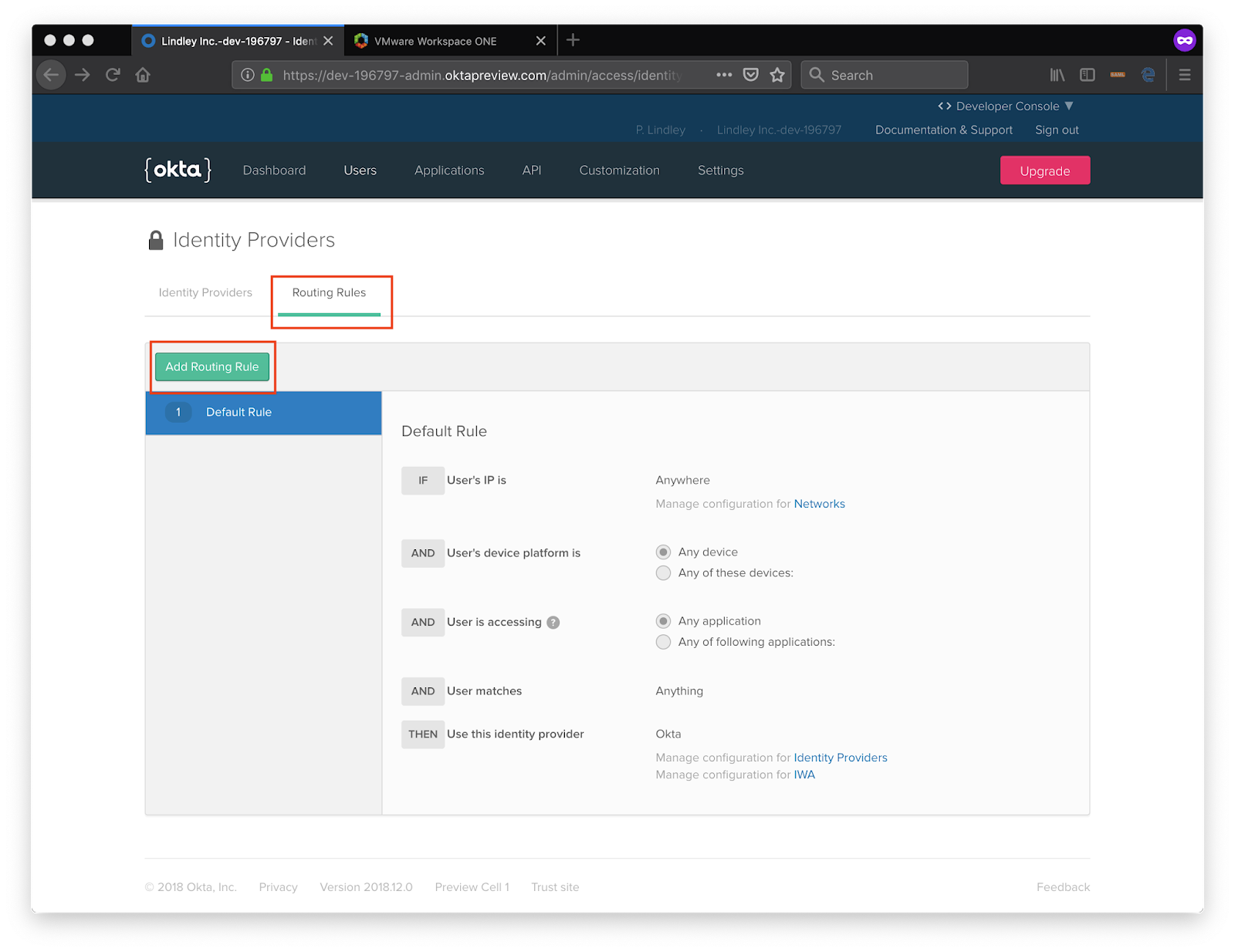Open the Trust site footer link
Image resolution: width=1235 pixels, height=952 pixels.
pyautogui.click(x=555, y=887)
